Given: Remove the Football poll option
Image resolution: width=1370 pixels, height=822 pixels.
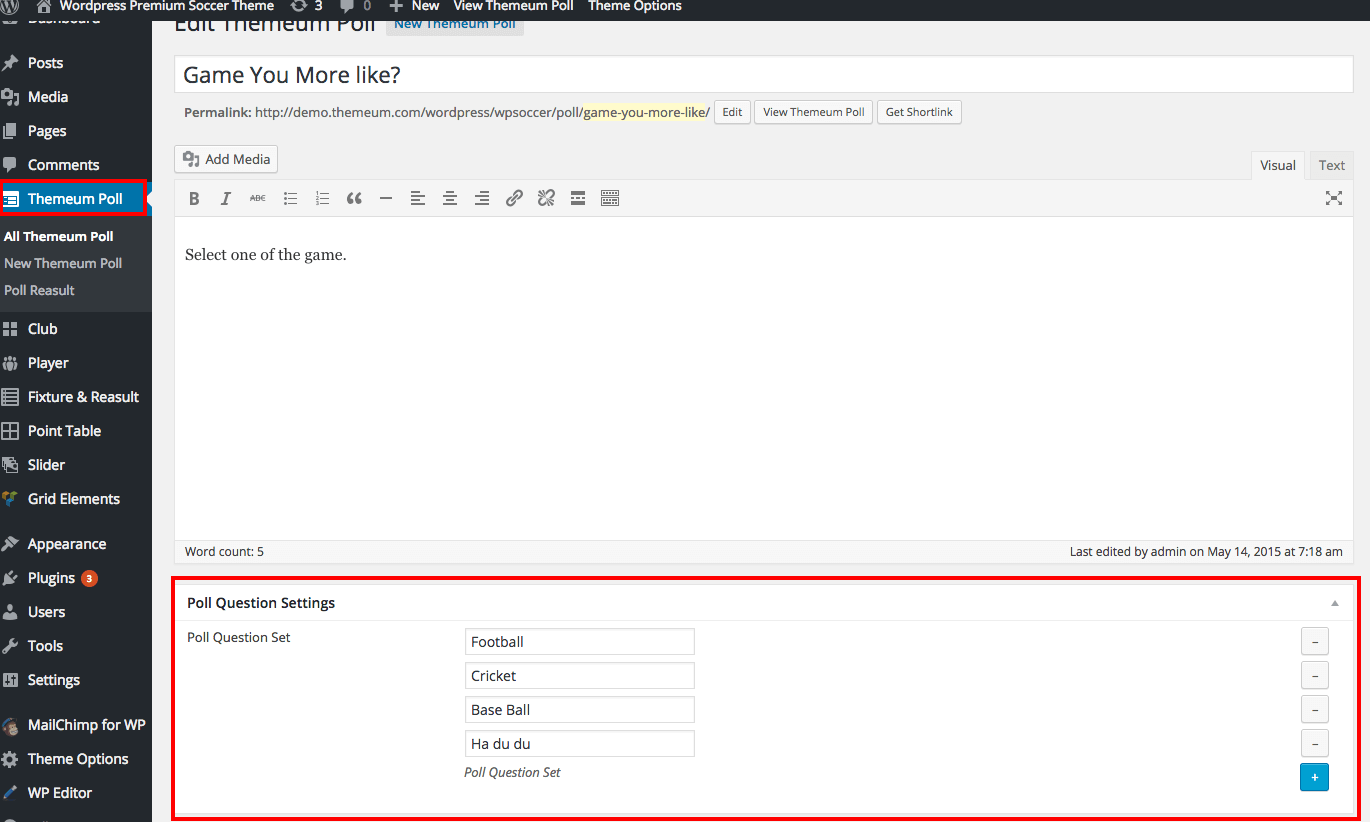Looking at the screenshot, I should click(x=1314, y=642).
